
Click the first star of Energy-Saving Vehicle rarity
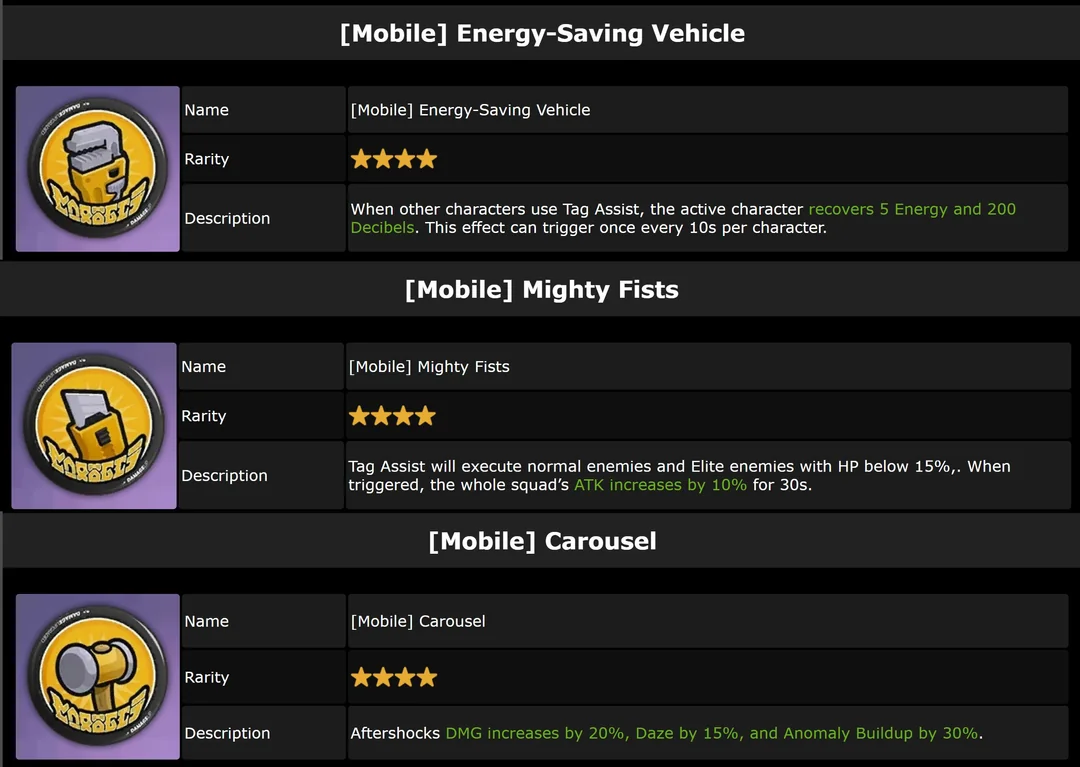(x=361, y=159)
